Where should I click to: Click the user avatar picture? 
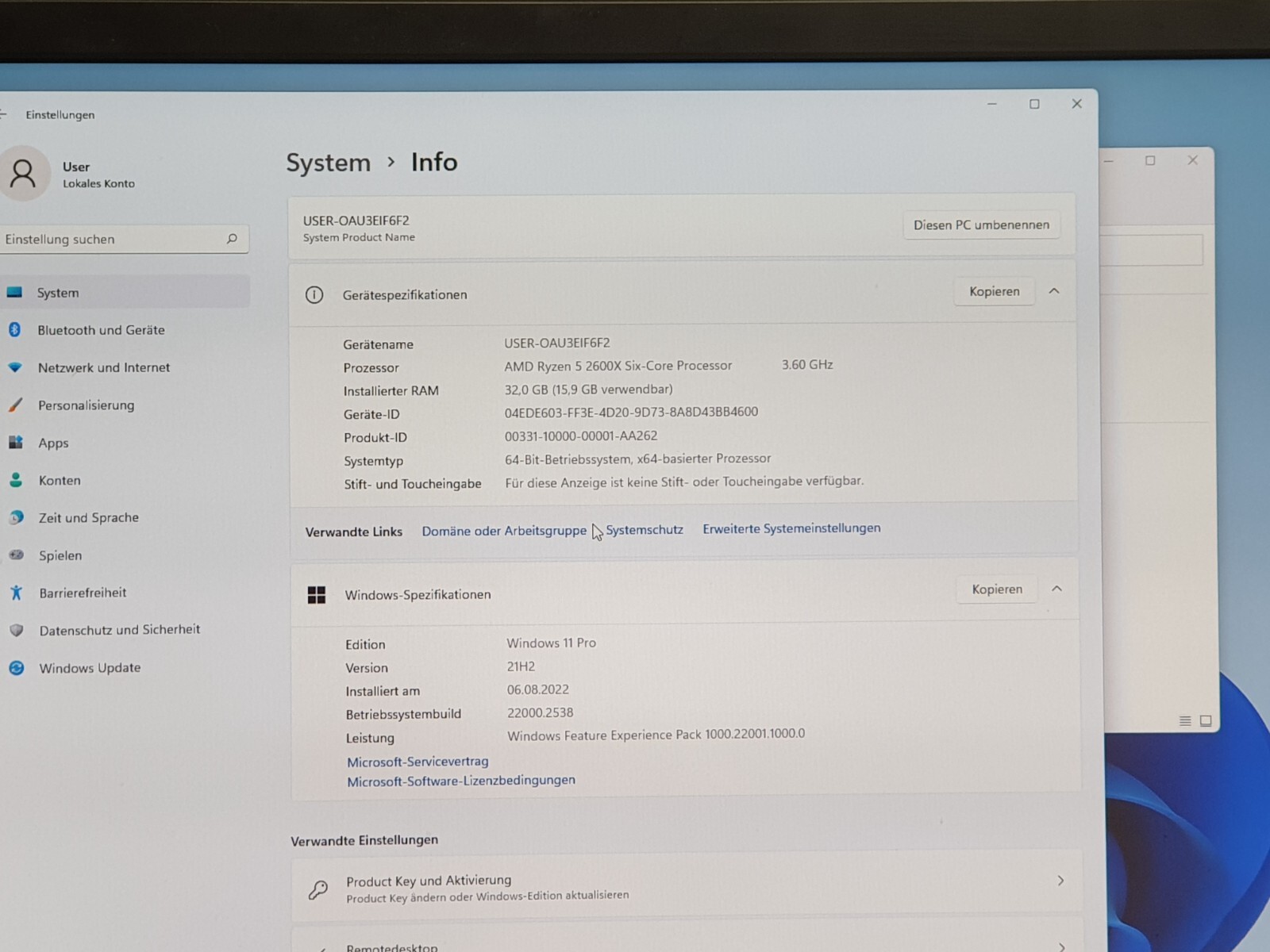pos(22,173)
